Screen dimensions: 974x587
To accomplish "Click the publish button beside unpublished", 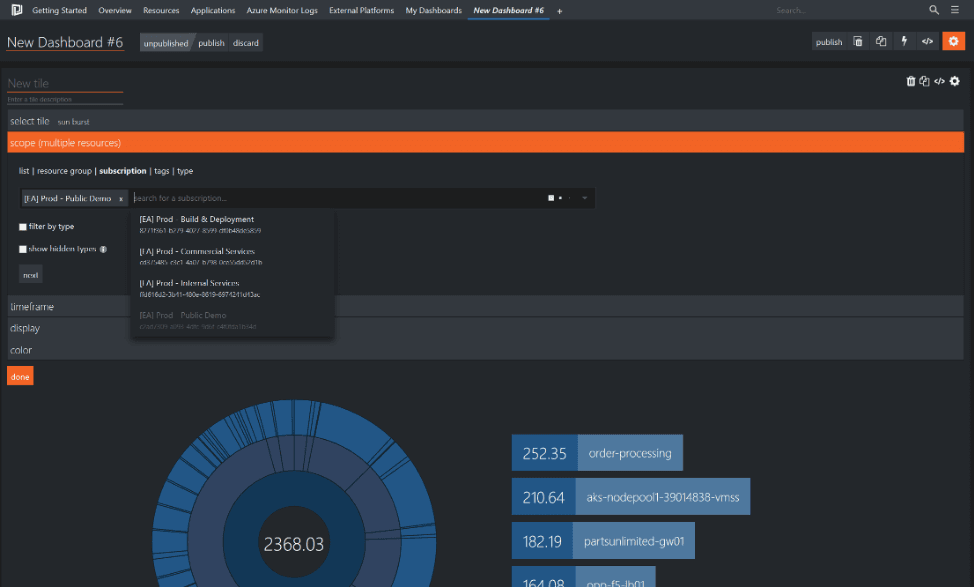I will (x=211, y=43).
